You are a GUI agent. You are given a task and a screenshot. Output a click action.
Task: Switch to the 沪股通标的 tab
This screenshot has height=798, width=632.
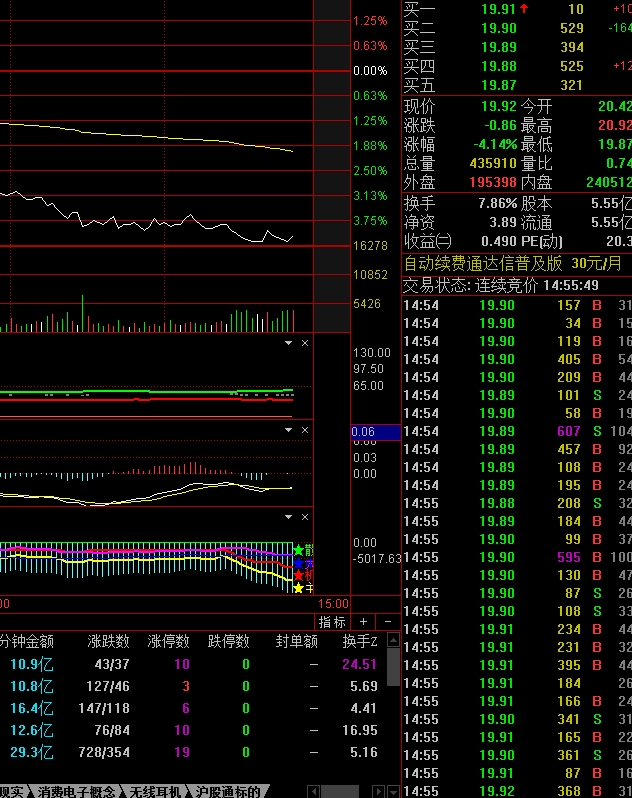point(228,792)
